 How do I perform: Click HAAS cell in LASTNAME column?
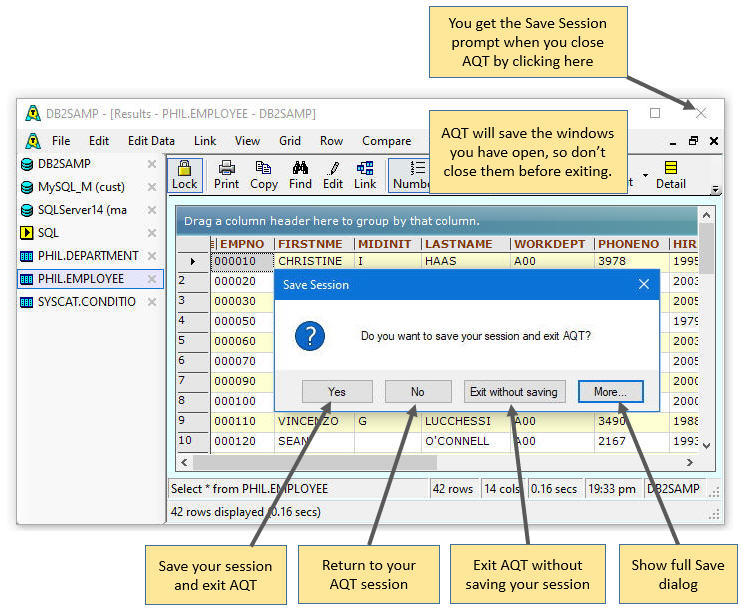pyautogui.click(x=465, y=261)
